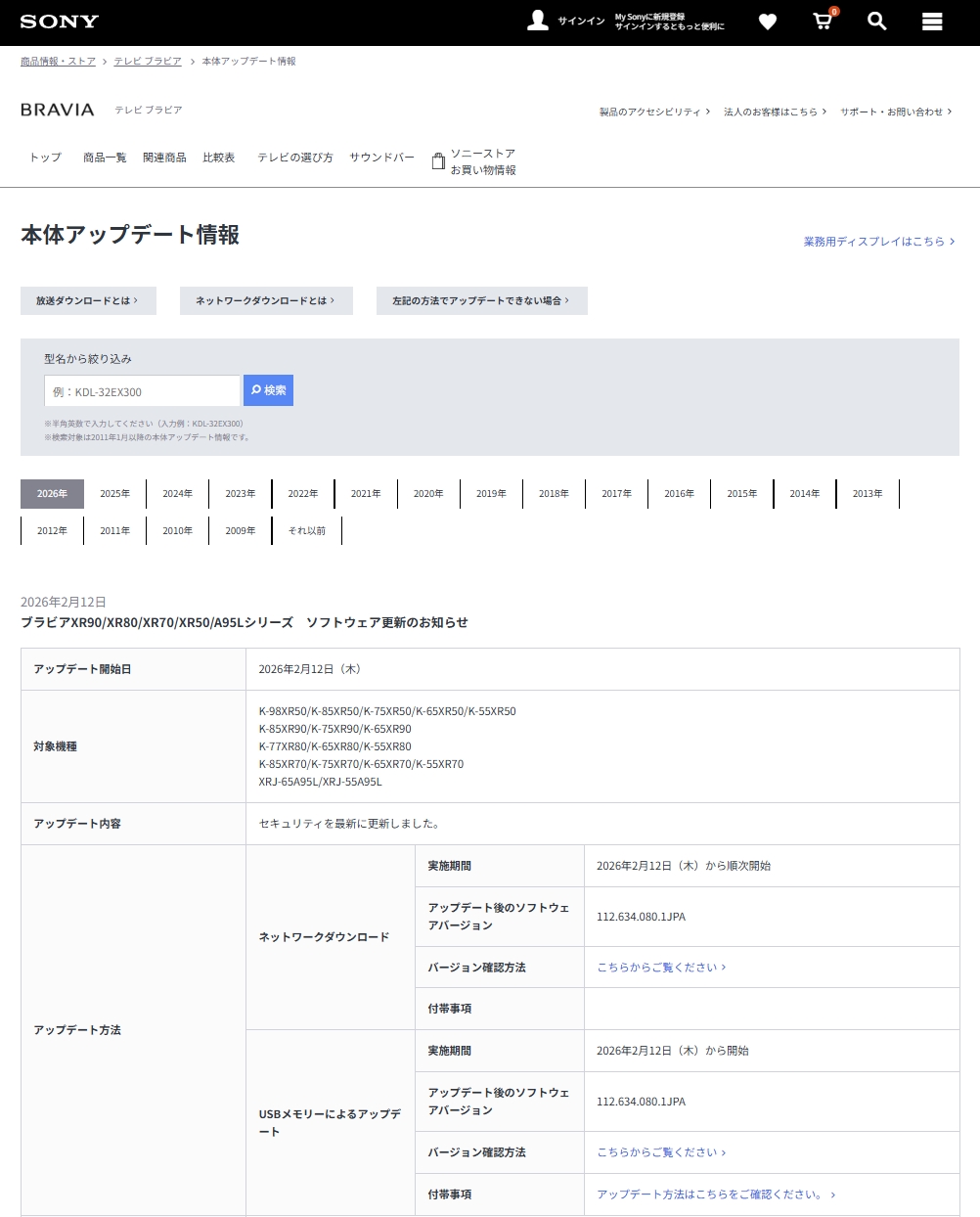The height and width of the screenshot is (1217, 980).
Task: Click the search magnifier icon in header
Action: 877,22
